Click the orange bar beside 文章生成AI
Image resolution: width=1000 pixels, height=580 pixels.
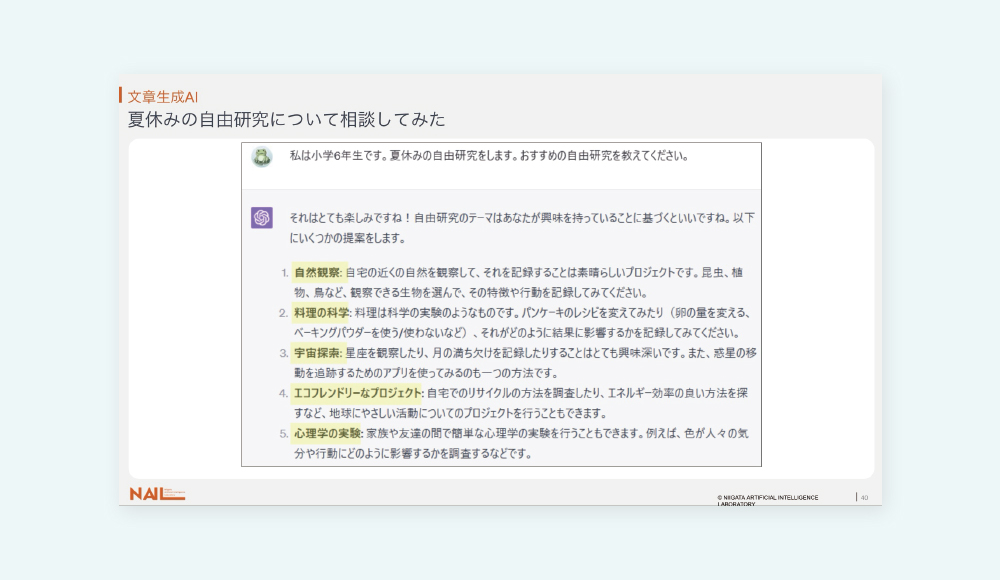[121, 95]
